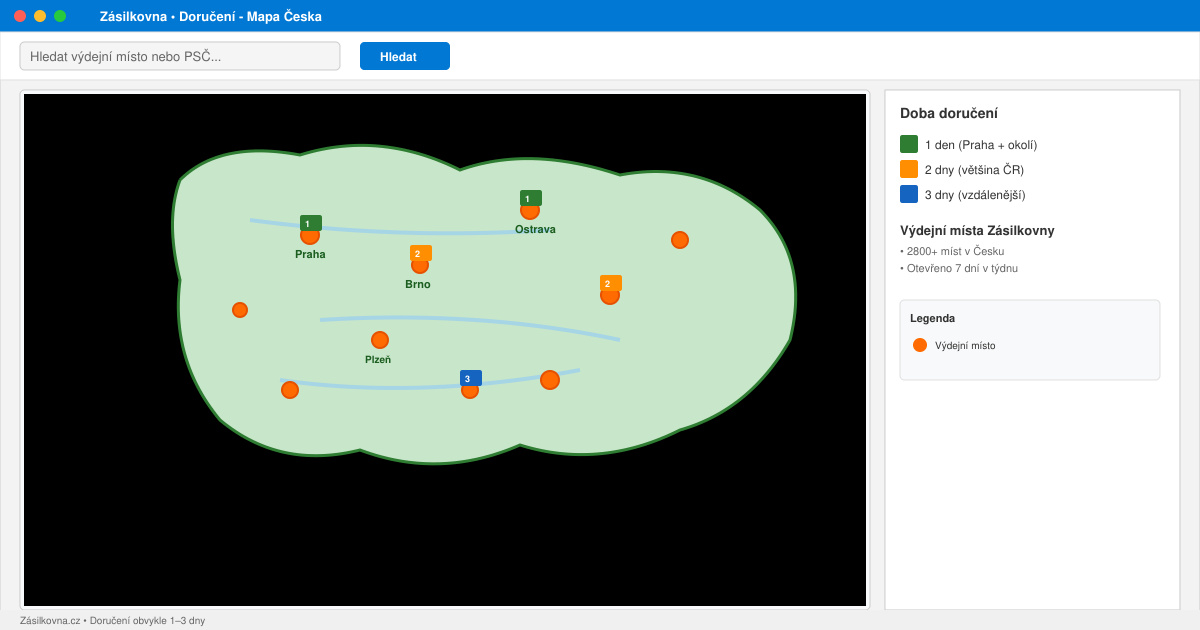Click the marker right of the blue 3-day pin
Viewport: 1200px width, 630px height.
(x=550, y=380)
